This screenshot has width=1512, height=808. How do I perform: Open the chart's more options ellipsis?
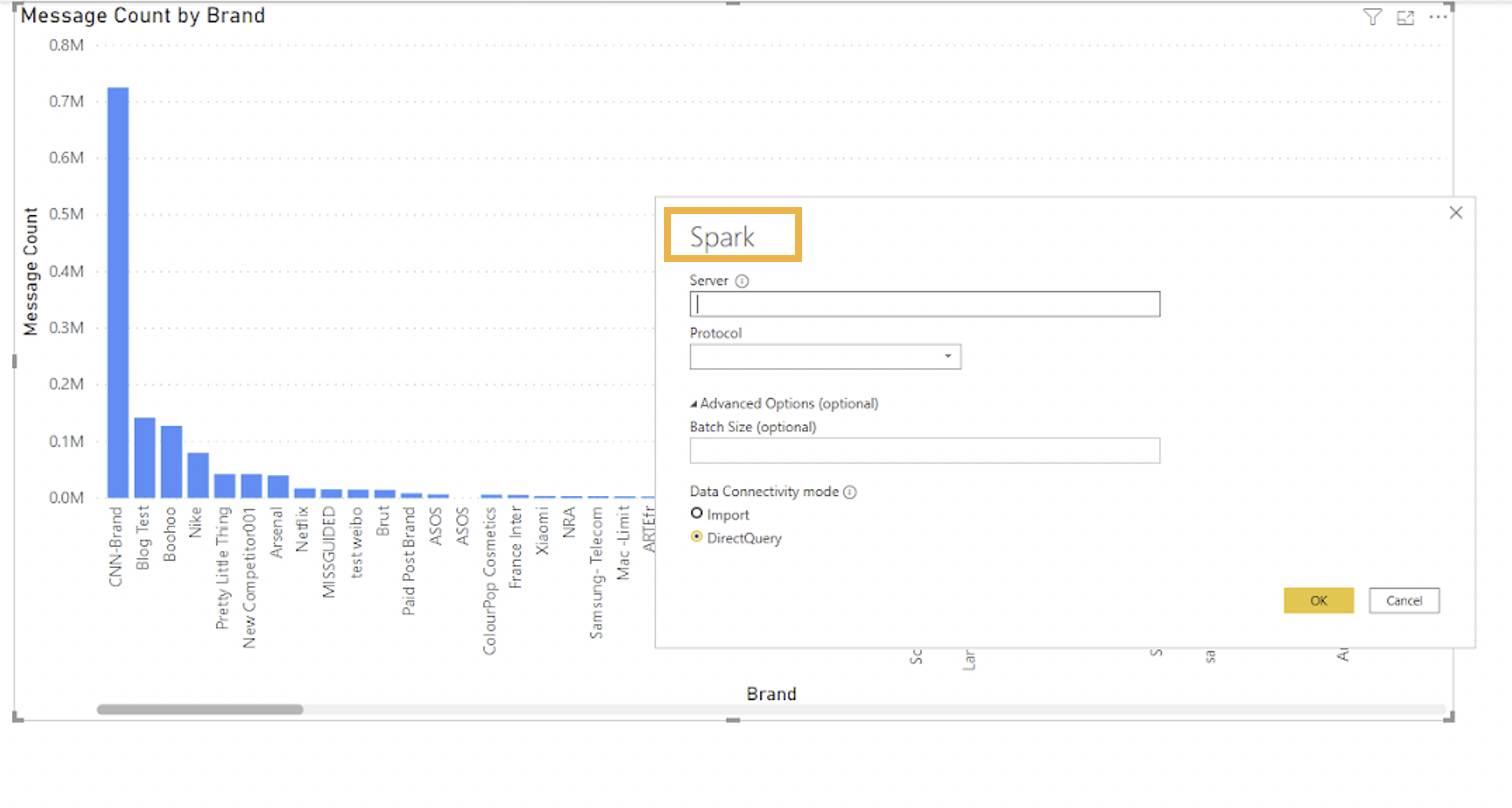pos(1438,17)
